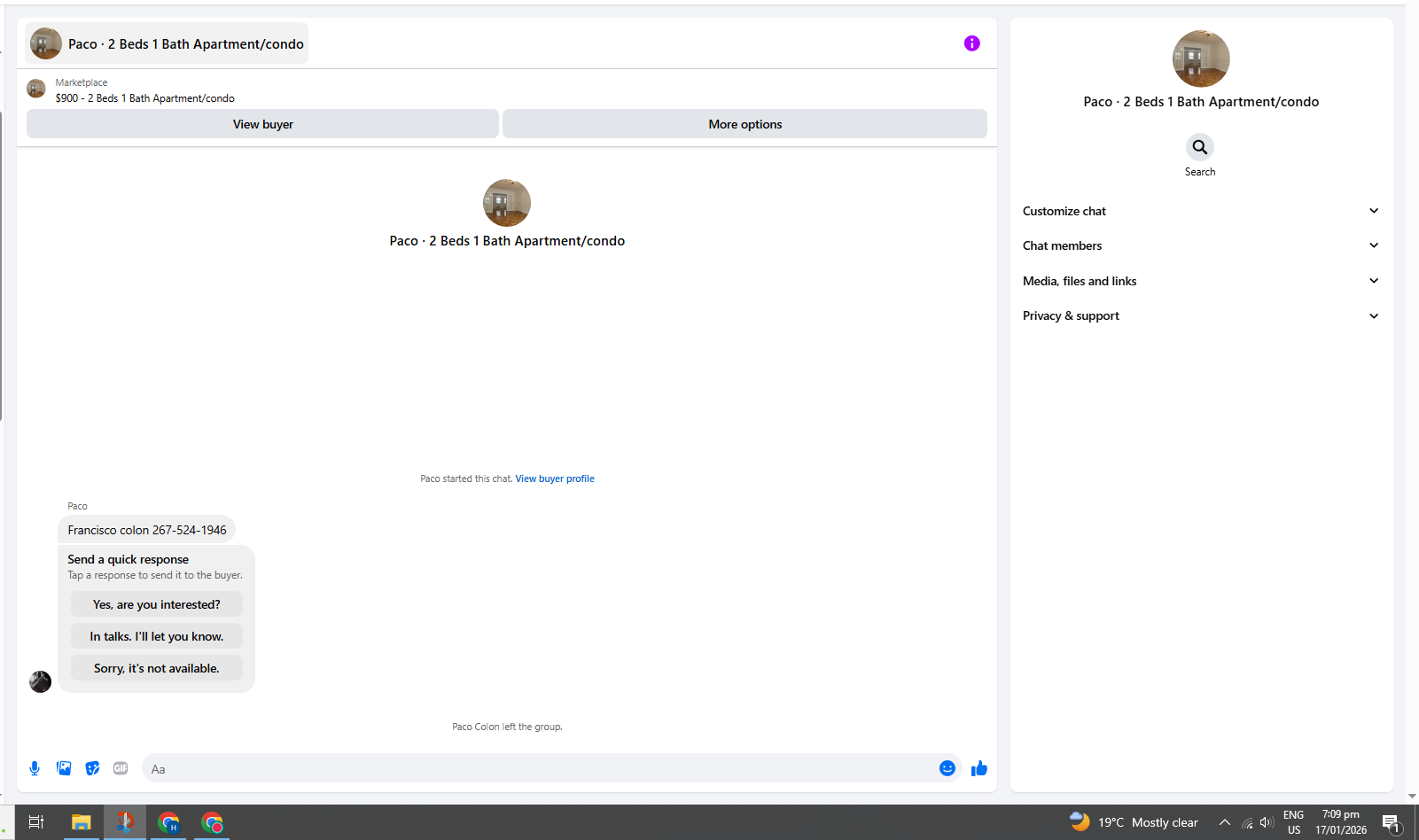Choose a sticker with sticker icon
Image resolution: width=1419 pixels, height=840 pixels.
coord(92,768)
